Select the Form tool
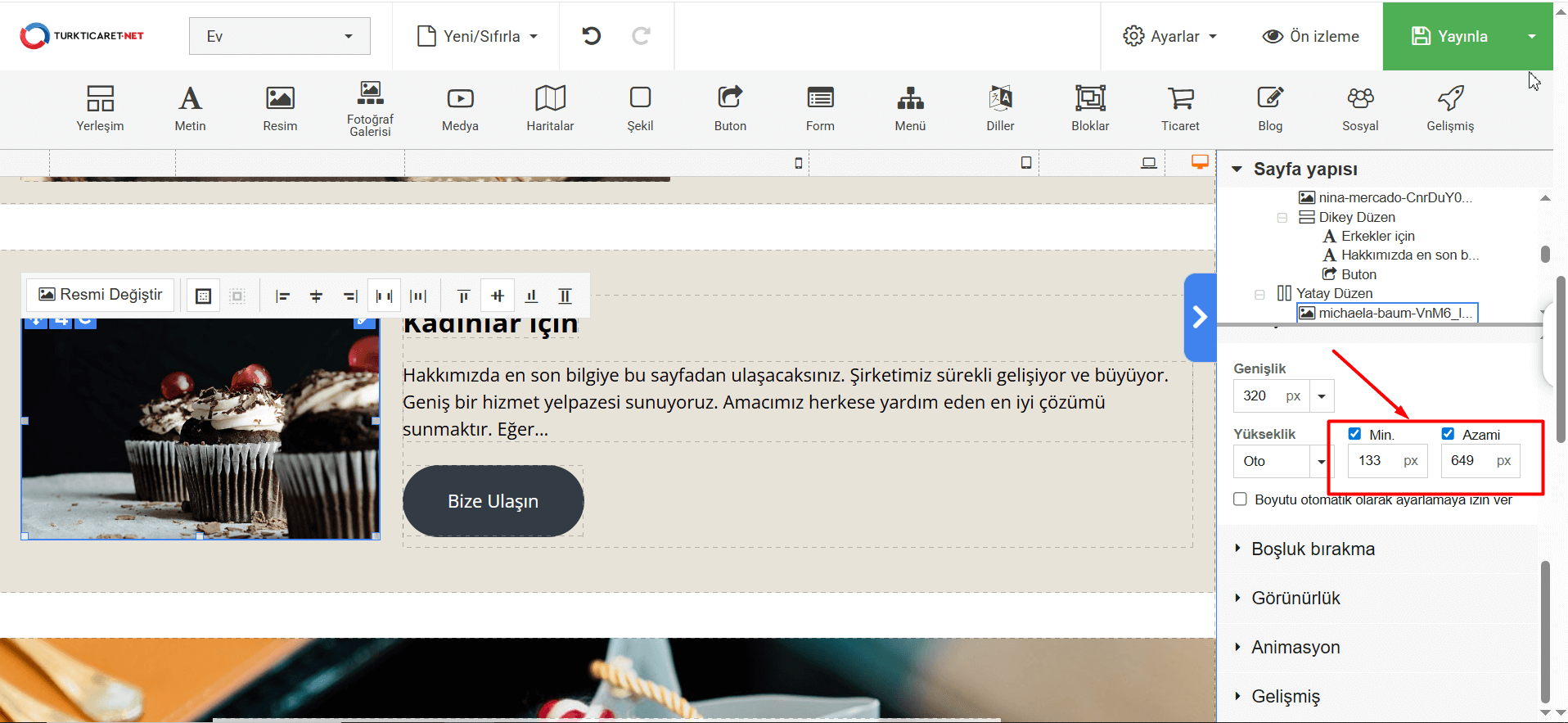 pyautogui.click(x=820, y=108)
